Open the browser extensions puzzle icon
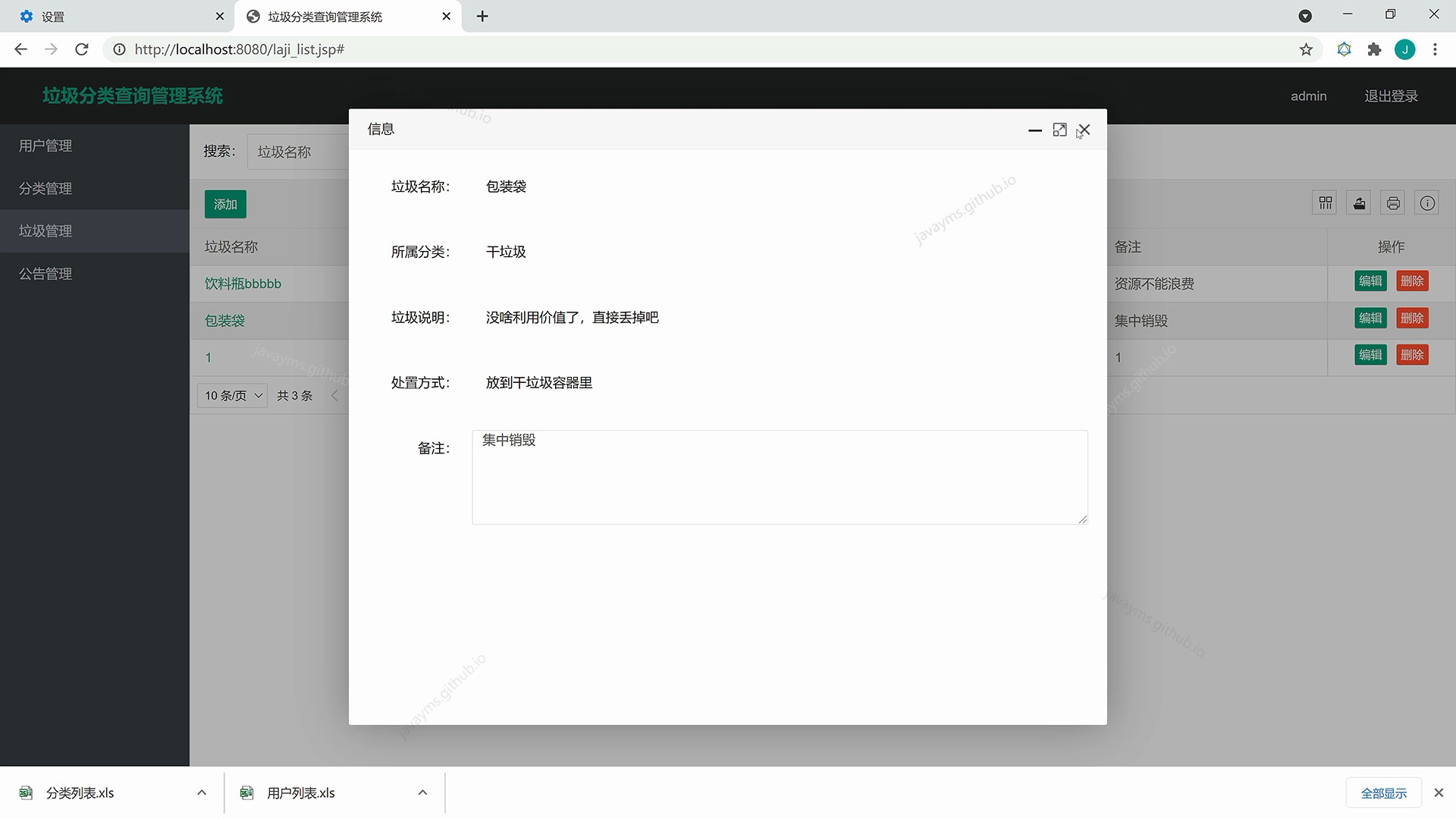The width and height of the screenshot is (1456, 819). (x=1374, y=49)
